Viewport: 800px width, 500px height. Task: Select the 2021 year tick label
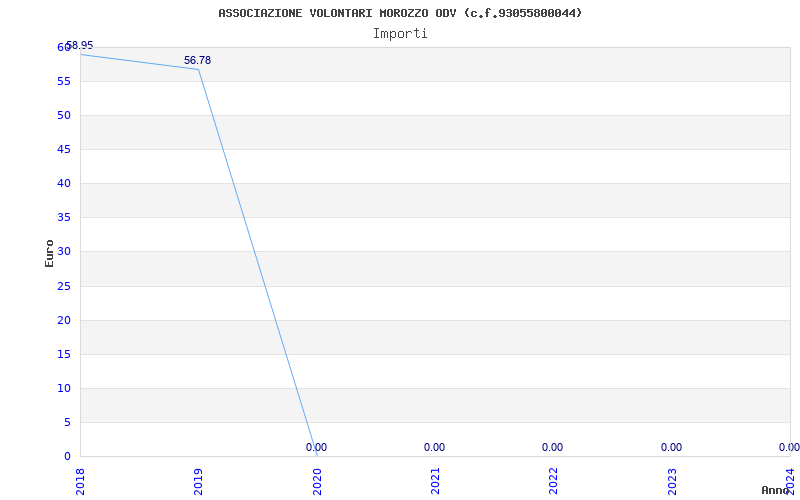click(x=435, y=482)
